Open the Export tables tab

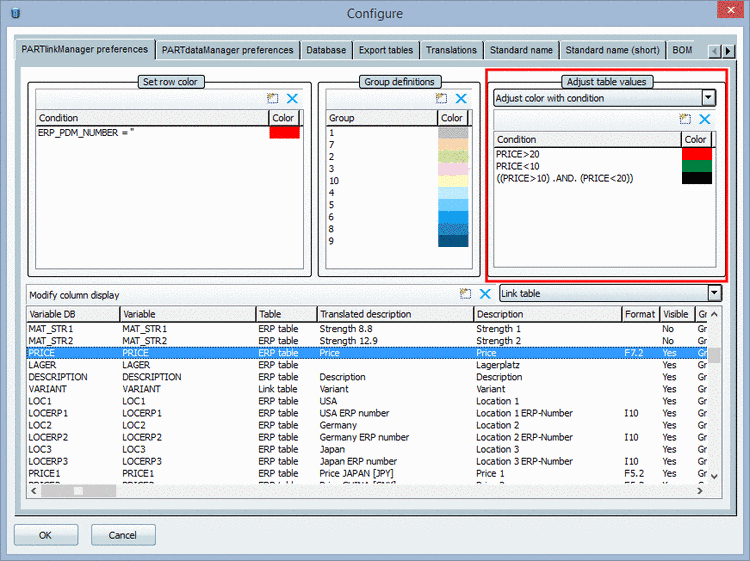pos(385,50)
